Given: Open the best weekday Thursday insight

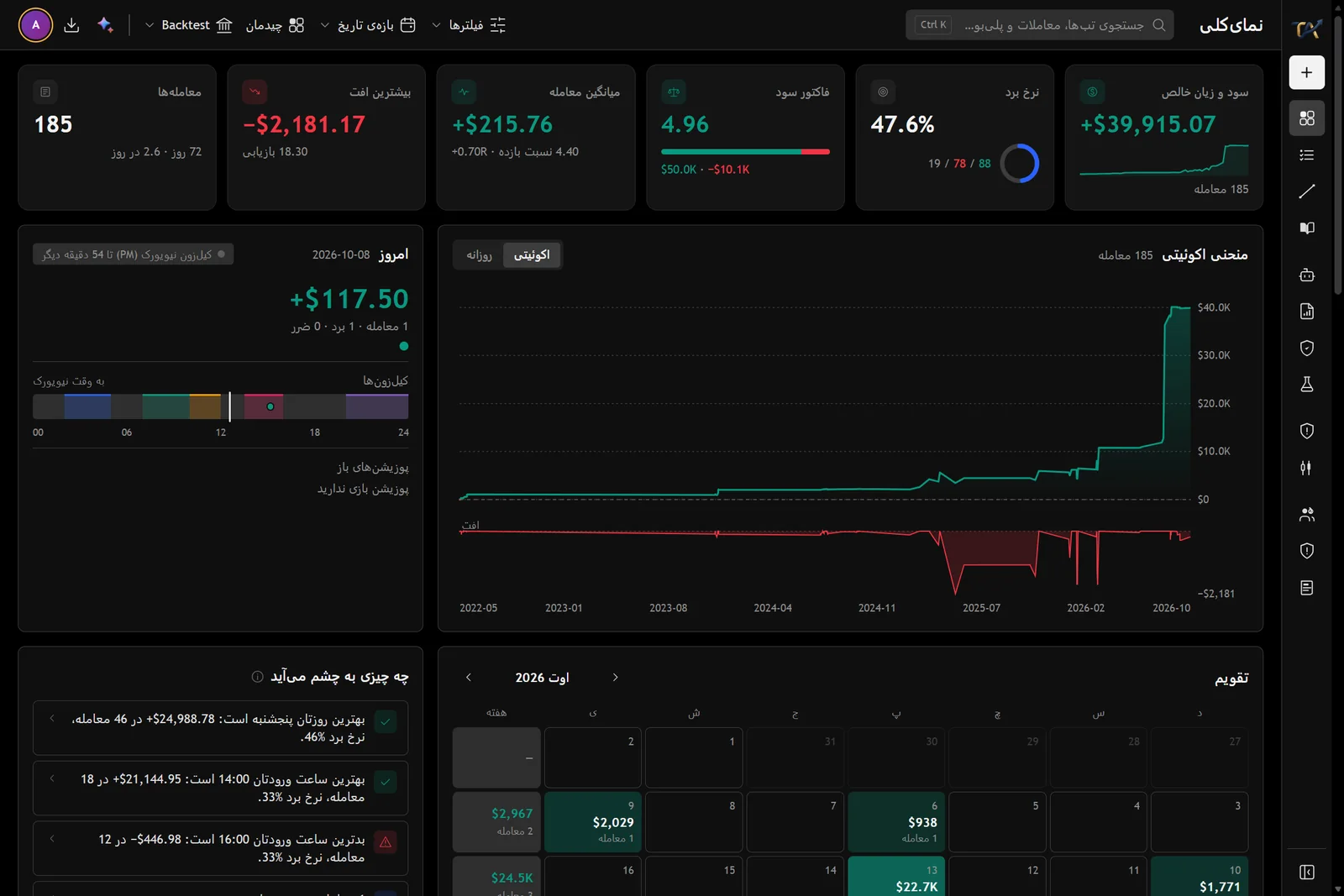Looking at the screenshot, I should [221, 728].
